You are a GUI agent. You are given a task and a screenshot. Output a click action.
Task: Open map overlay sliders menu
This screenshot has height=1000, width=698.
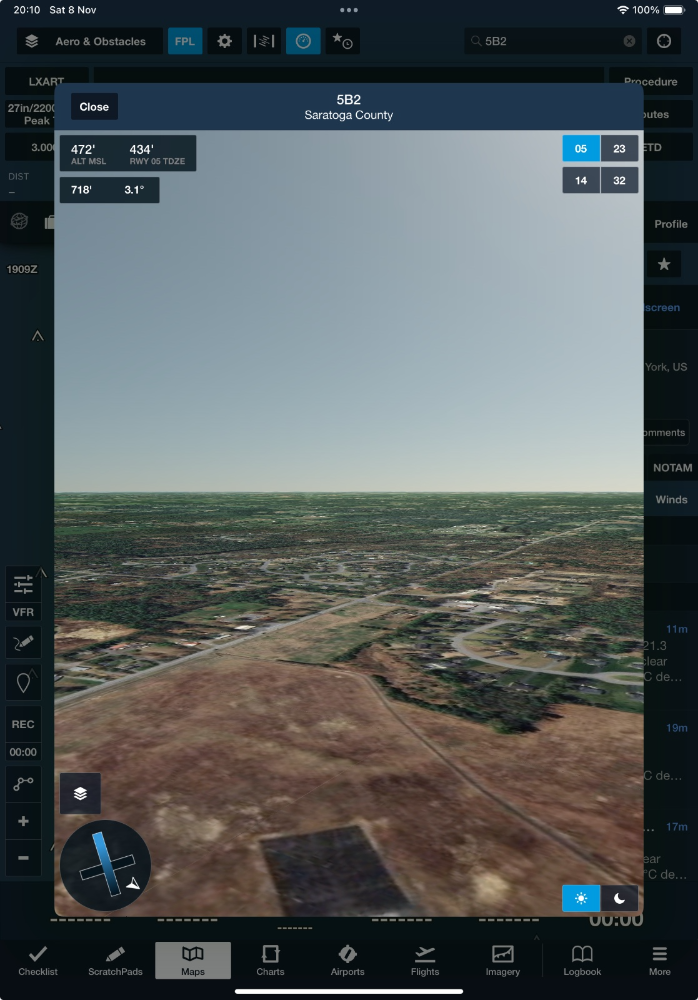click(23, 583)
